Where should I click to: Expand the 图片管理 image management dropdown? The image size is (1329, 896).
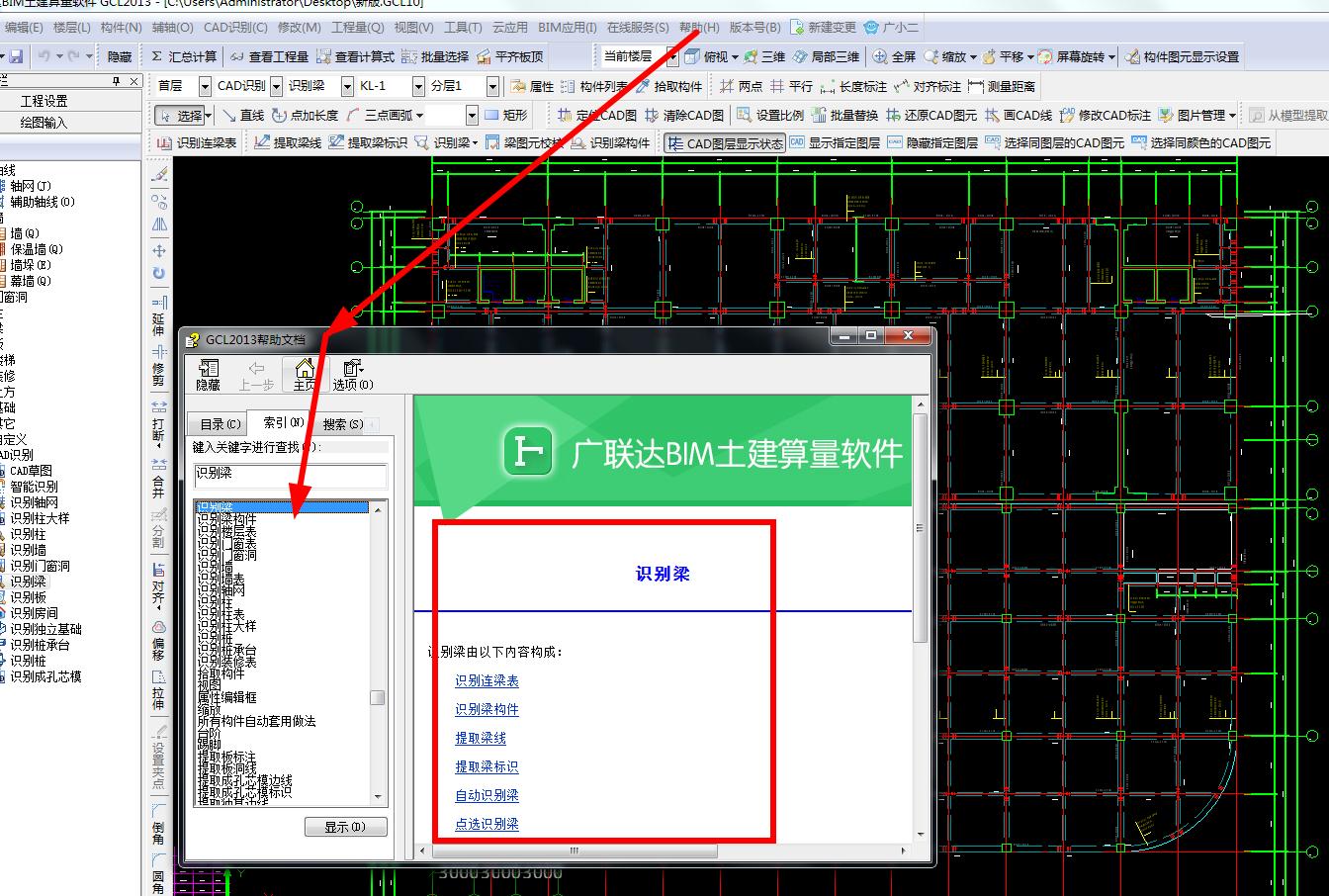pyautogui.click(x=1232, y=115)
